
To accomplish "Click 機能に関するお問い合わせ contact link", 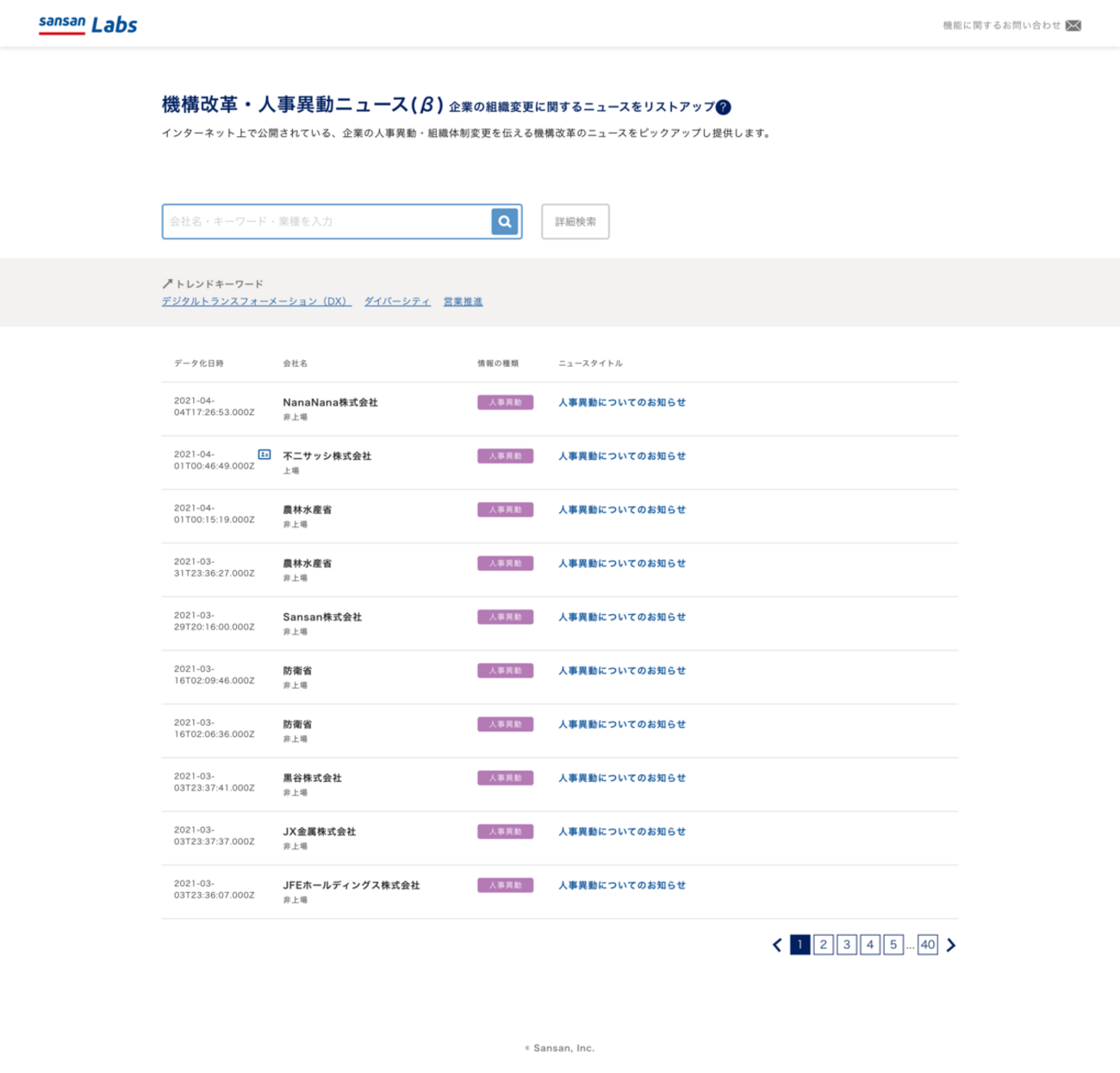I will (x=1001, y=26).
